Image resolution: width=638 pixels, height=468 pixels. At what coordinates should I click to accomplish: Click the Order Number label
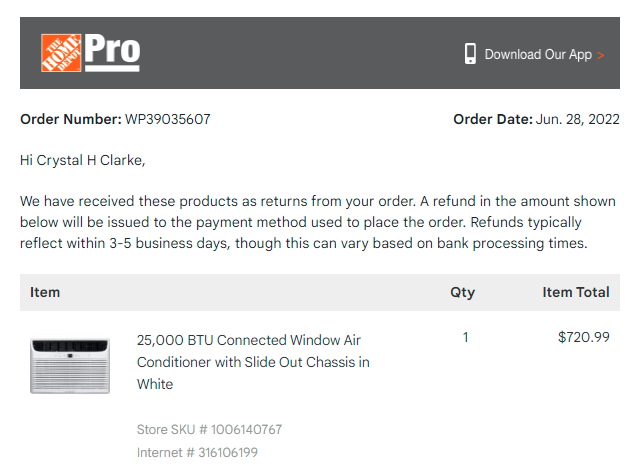coord(71,119)
